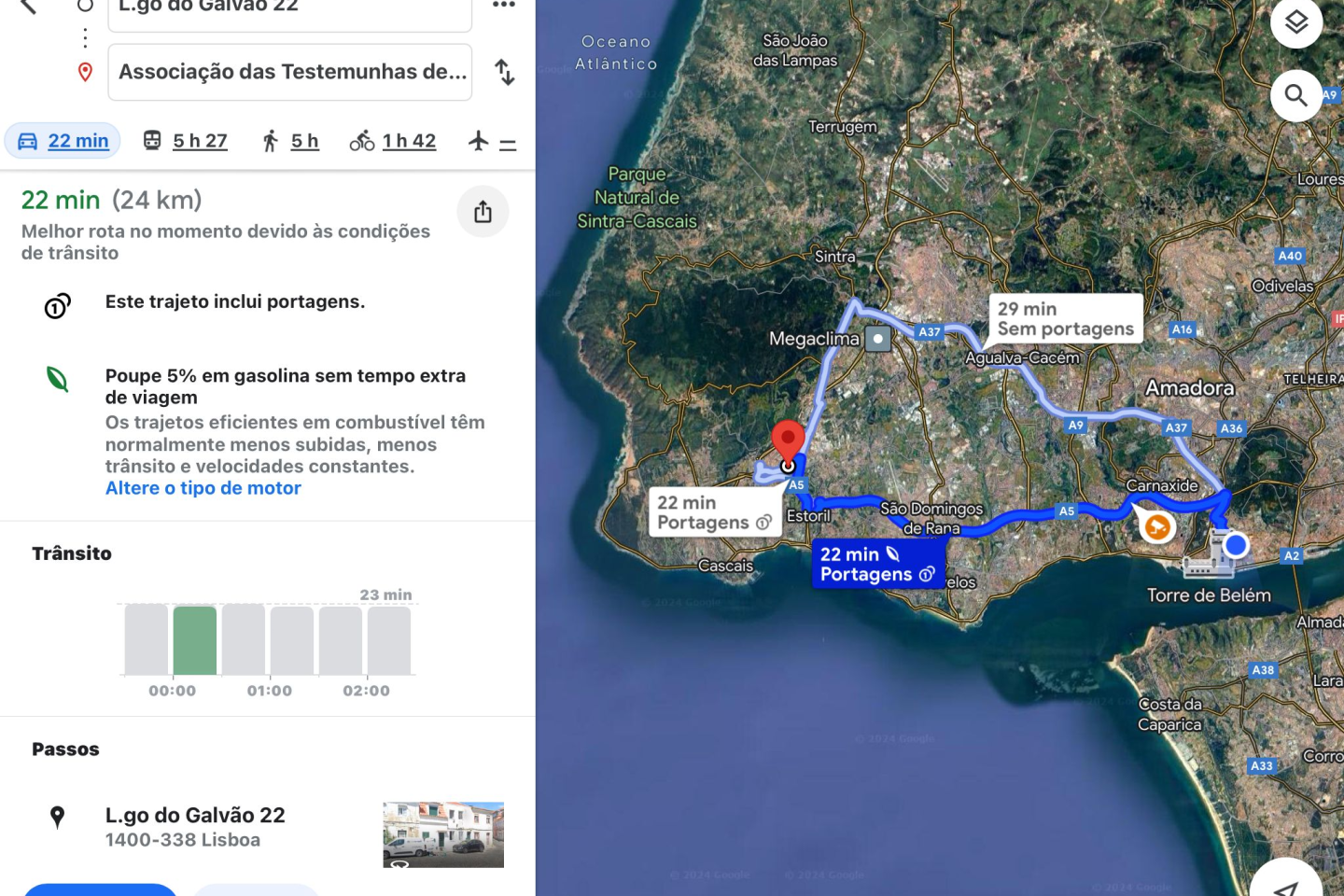
Task: Select the flights airplane tab
Action: point(493,142)
